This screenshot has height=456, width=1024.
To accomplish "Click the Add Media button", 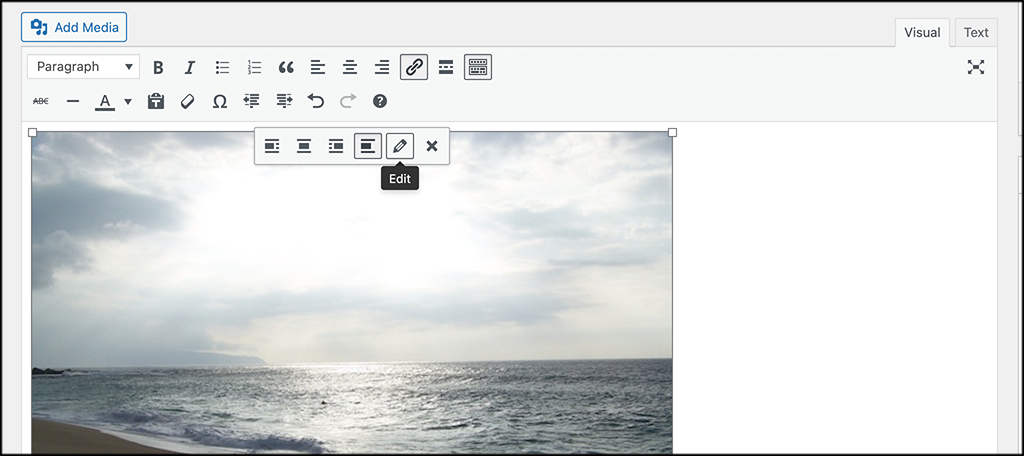I will coord(74,27).
